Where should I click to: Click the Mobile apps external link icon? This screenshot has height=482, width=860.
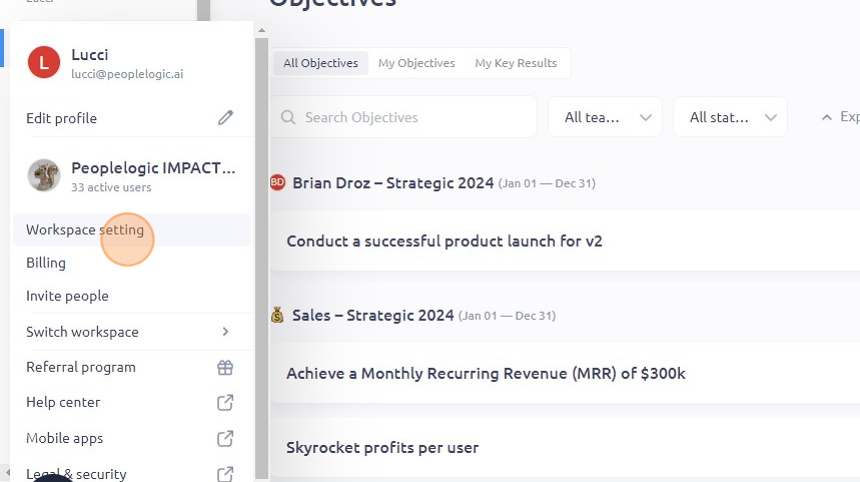225,439
